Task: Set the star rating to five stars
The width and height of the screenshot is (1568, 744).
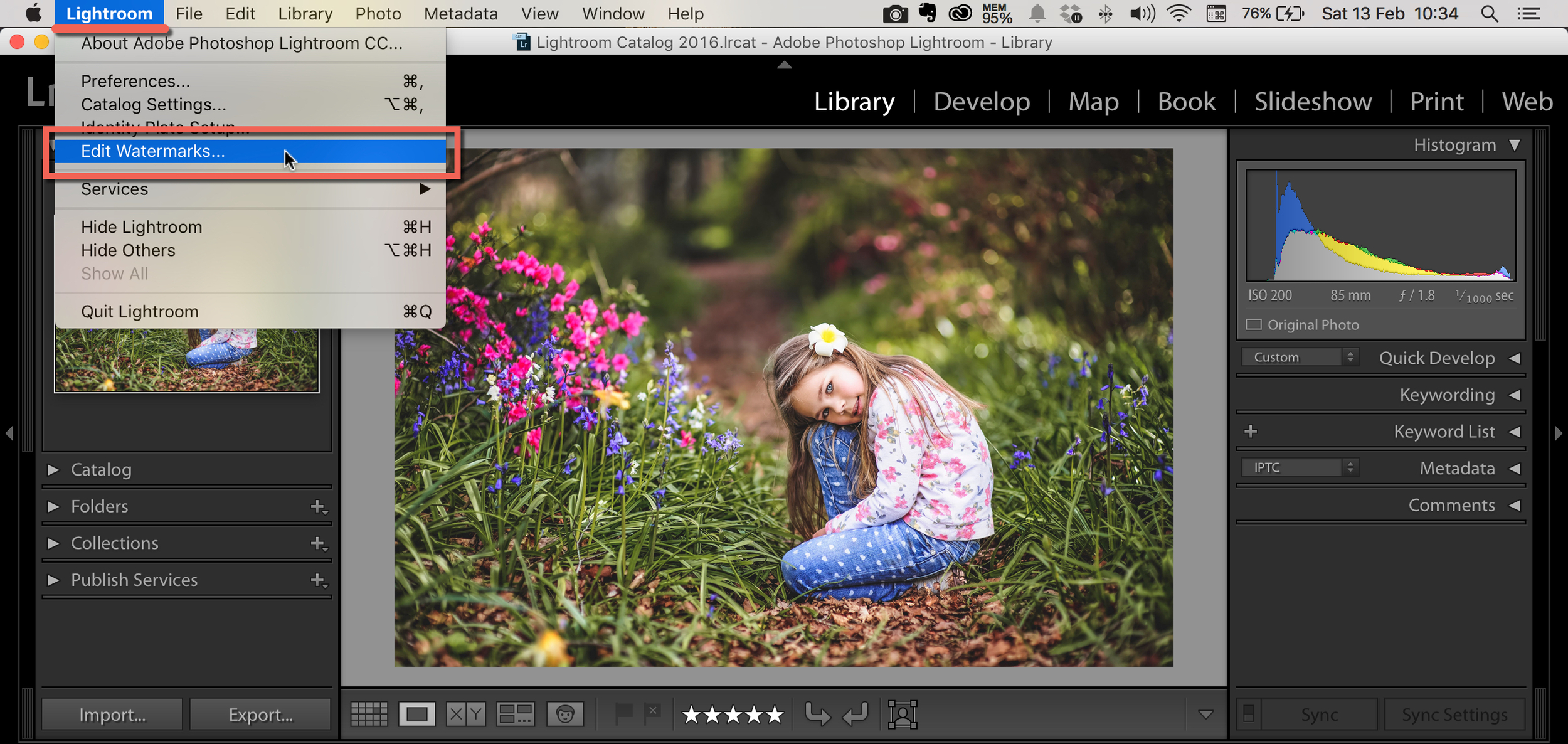Action: click(775, 714)
